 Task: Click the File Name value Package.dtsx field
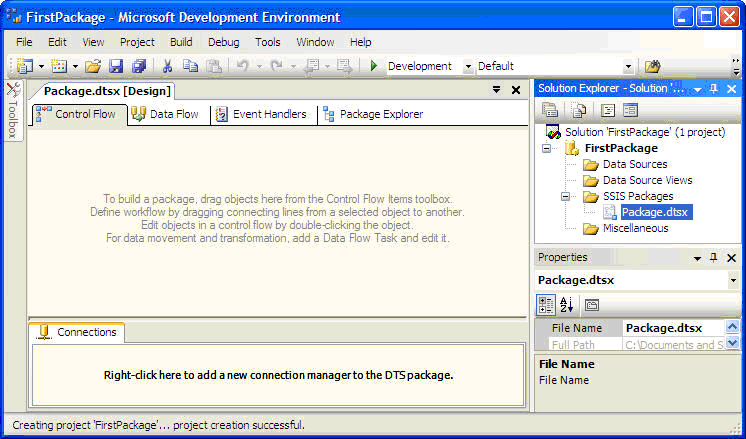tap(673, 328)
